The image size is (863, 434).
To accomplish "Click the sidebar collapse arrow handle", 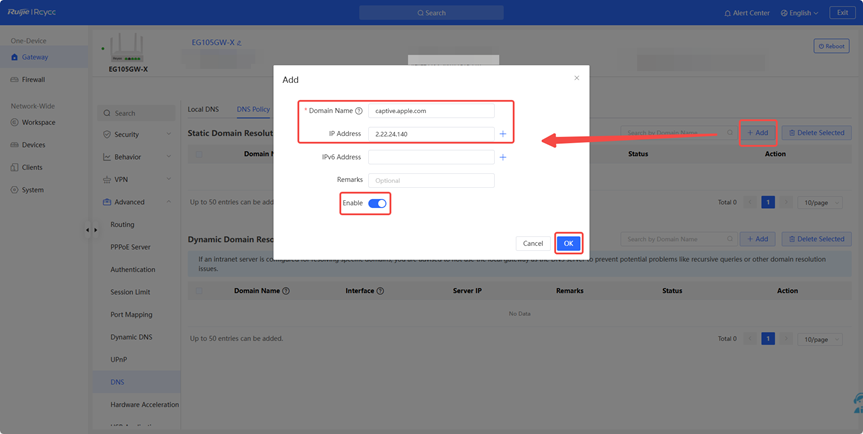I will pos(88,230).
